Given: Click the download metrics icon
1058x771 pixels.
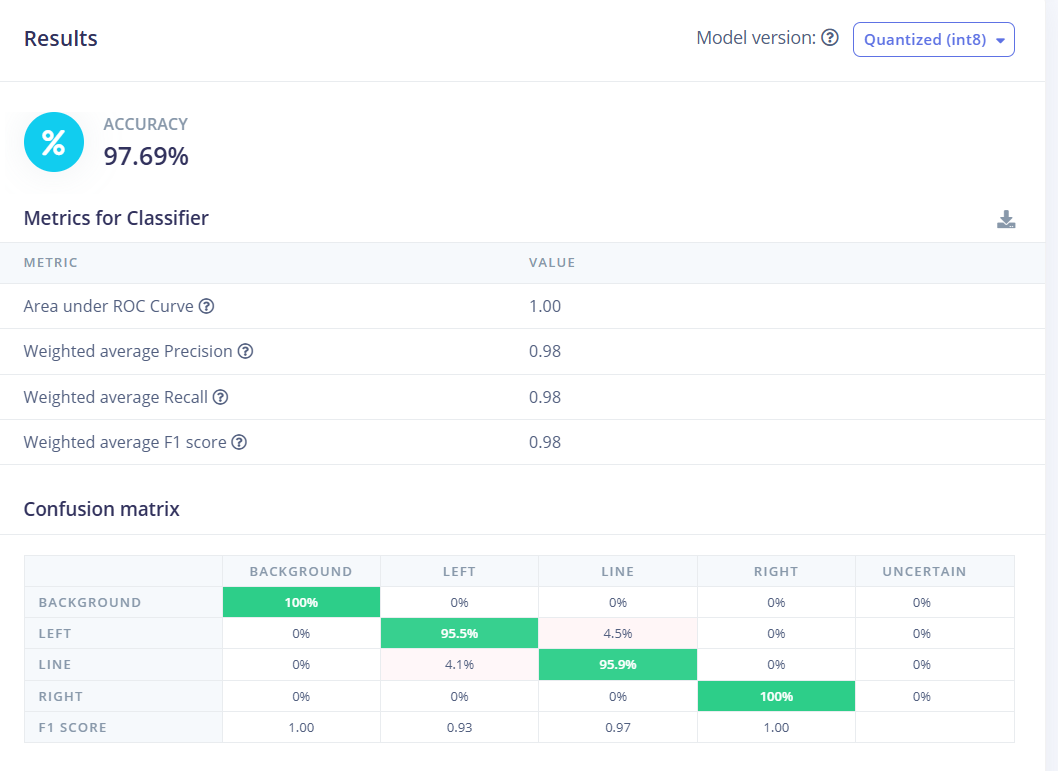Looking at the screenshot, I should (x=1006, y=220).
